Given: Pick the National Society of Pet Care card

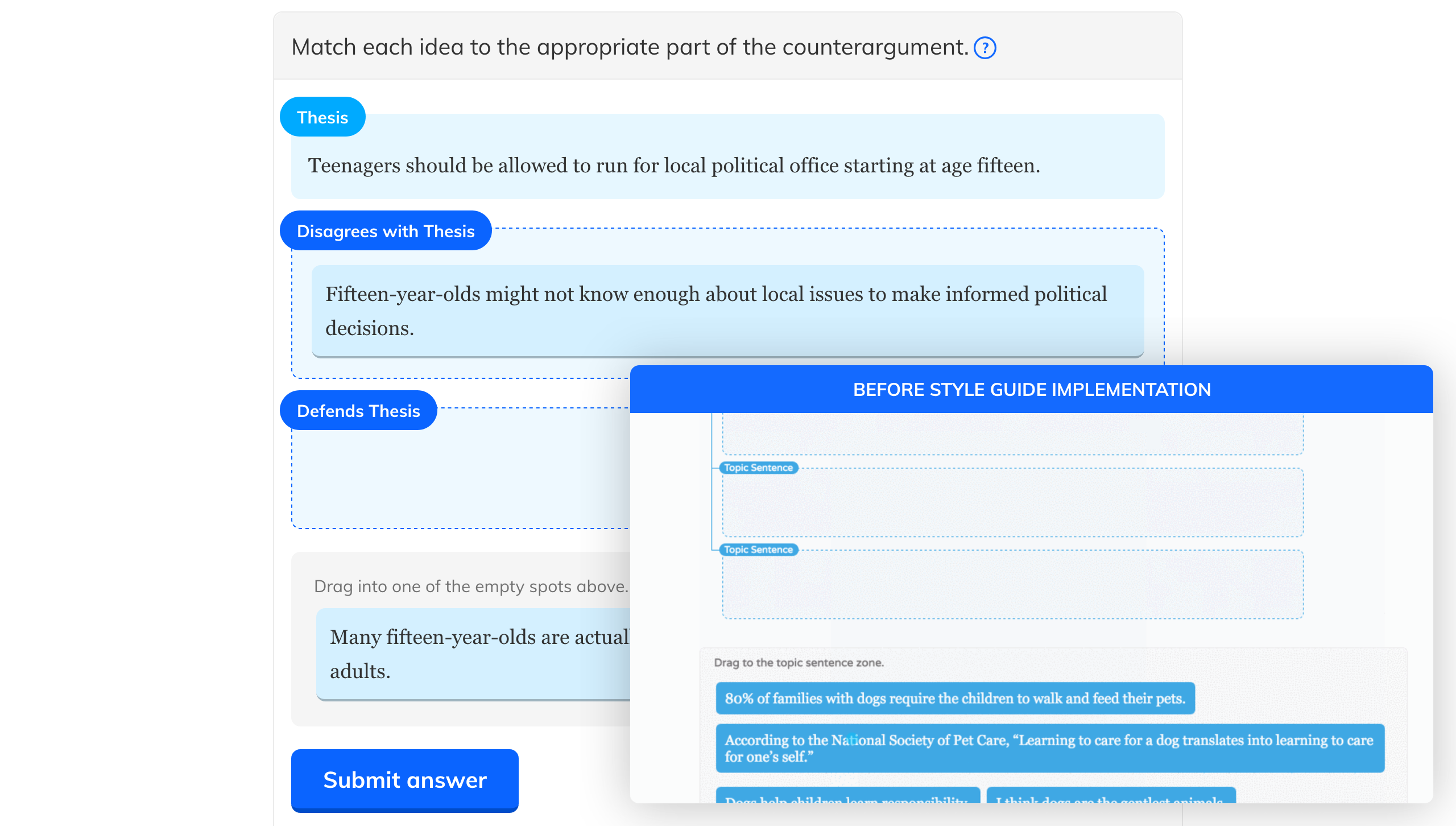Looking at the screenshot, I should pyautogui.click(x=1049, y=747).
